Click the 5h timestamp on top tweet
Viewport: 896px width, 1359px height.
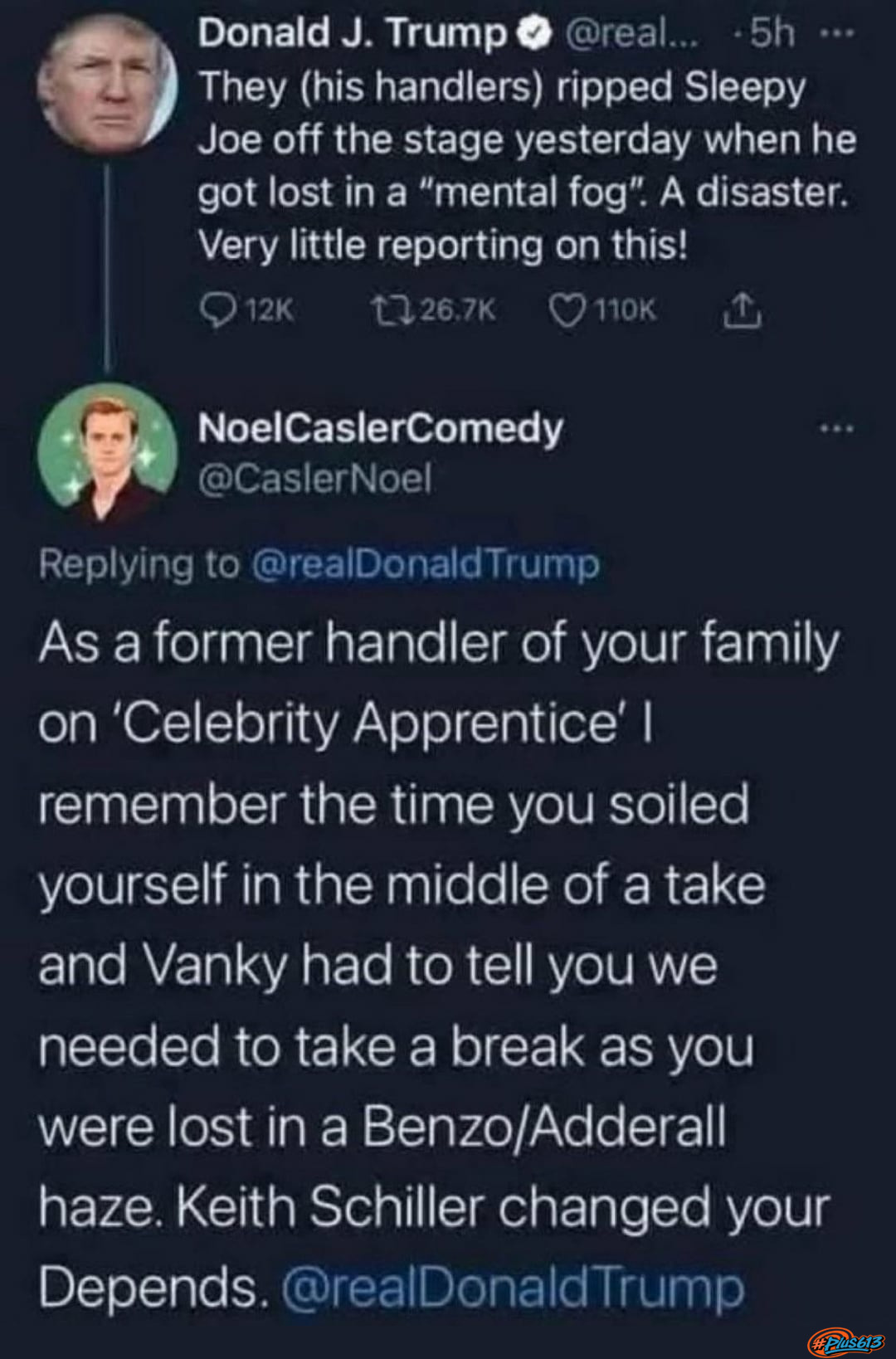click(772, 34)
